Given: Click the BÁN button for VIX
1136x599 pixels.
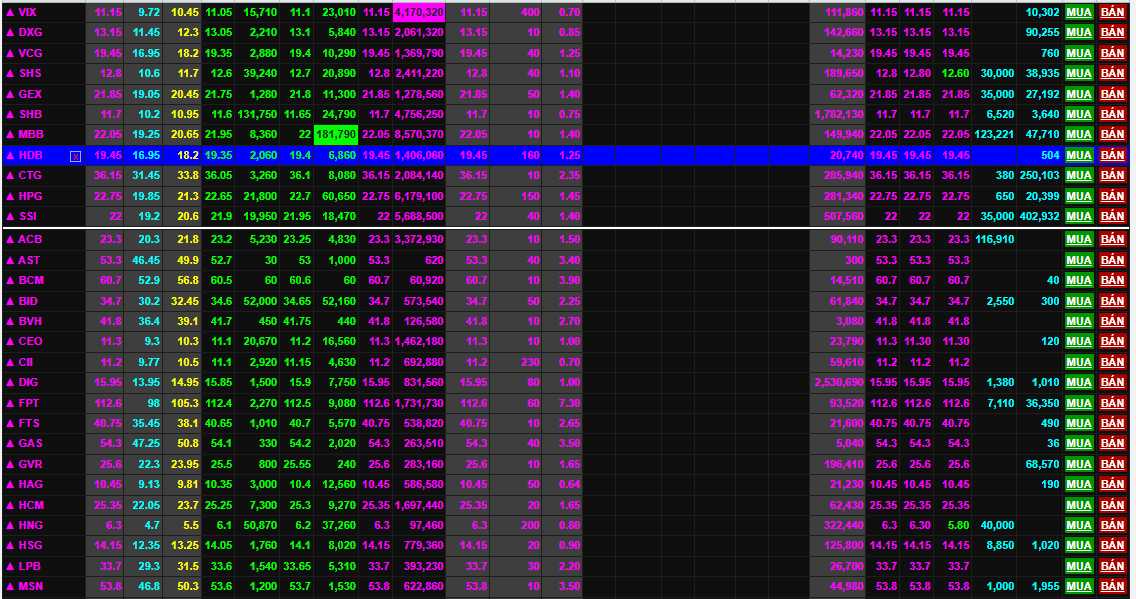Looking at the screenshot, I should pyautogui.click(x=1112, y=12).
